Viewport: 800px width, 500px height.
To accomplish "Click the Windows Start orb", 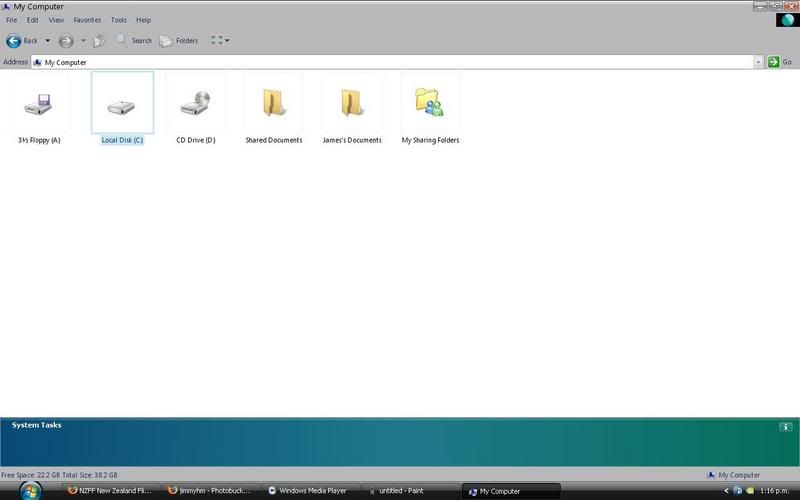I will tap(30, 491).
